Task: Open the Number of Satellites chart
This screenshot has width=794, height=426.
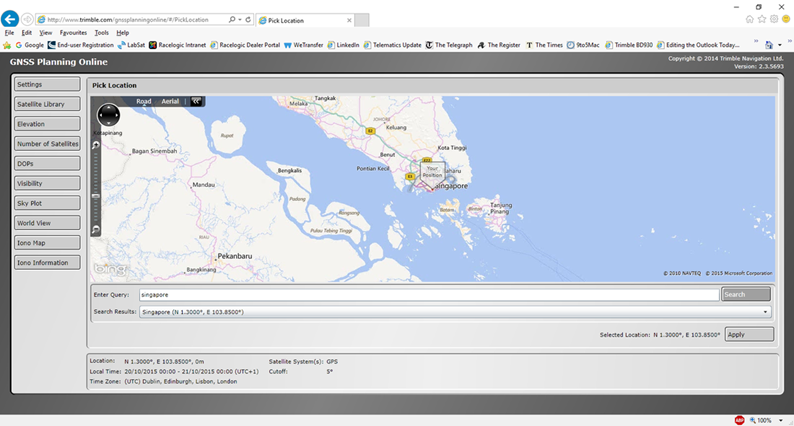Action: [x=47, y=144]
